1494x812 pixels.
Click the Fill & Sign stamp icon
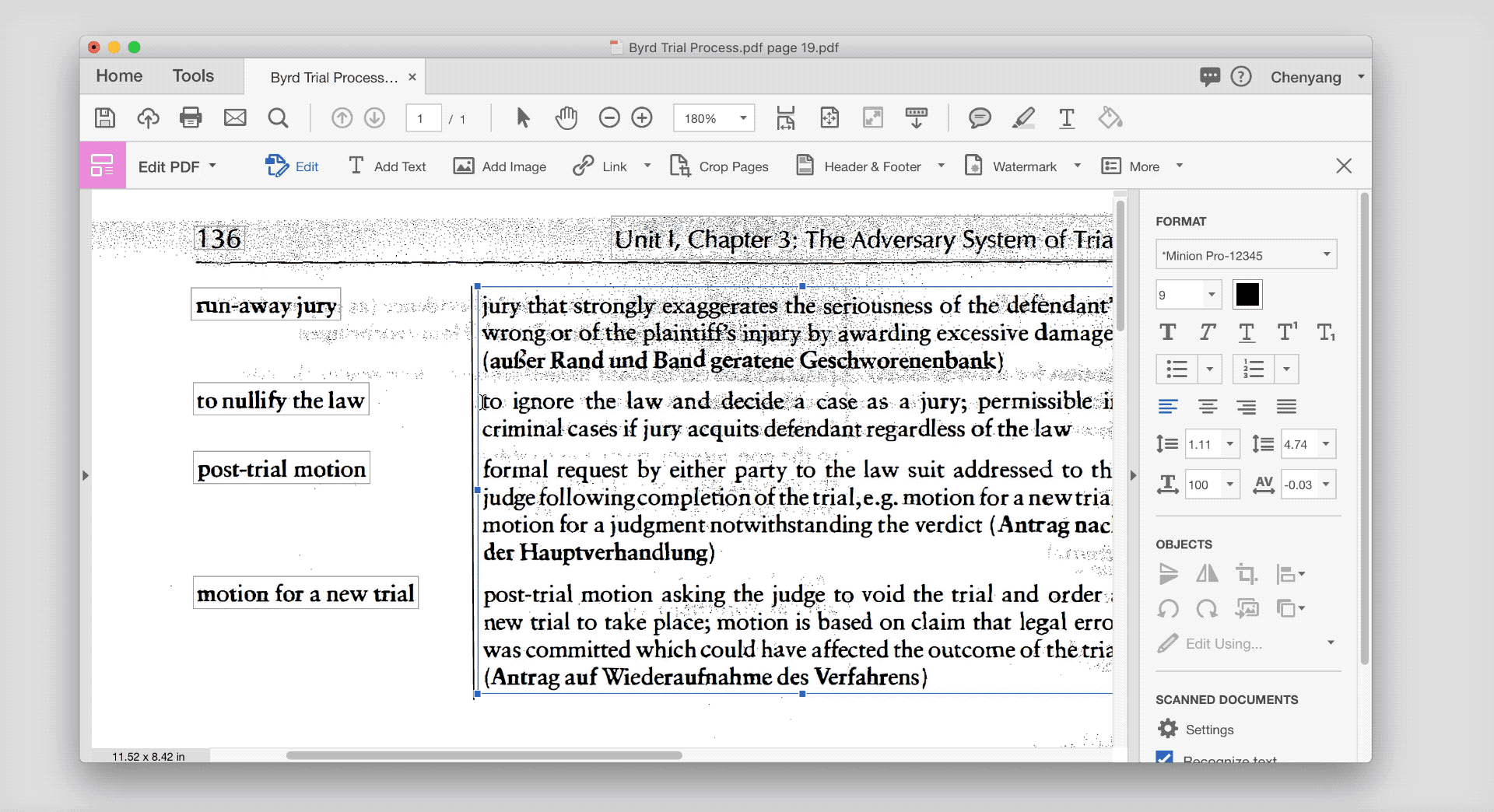click(1110, 118)
